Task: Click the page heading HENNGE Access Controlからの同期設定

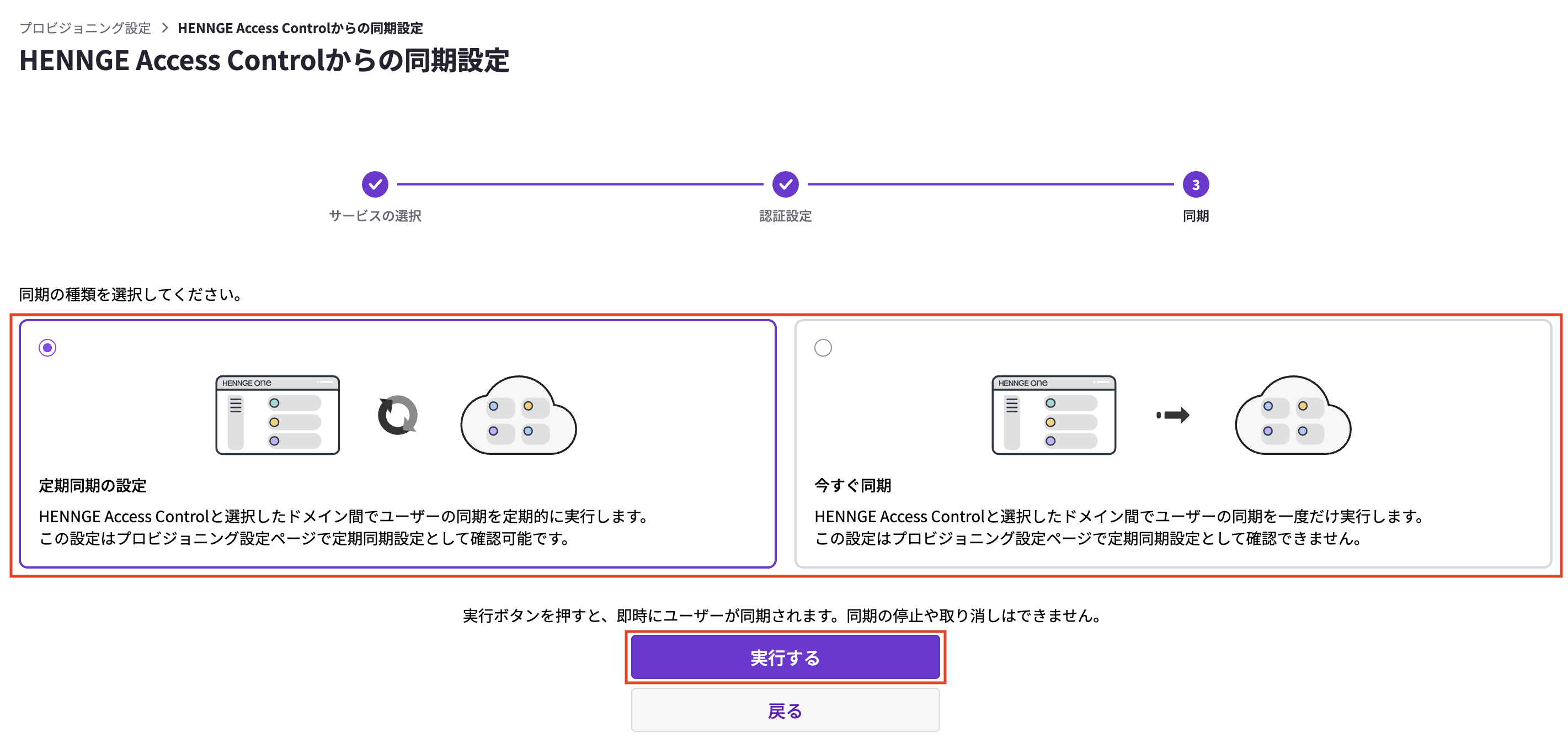Action: point(264,60)
